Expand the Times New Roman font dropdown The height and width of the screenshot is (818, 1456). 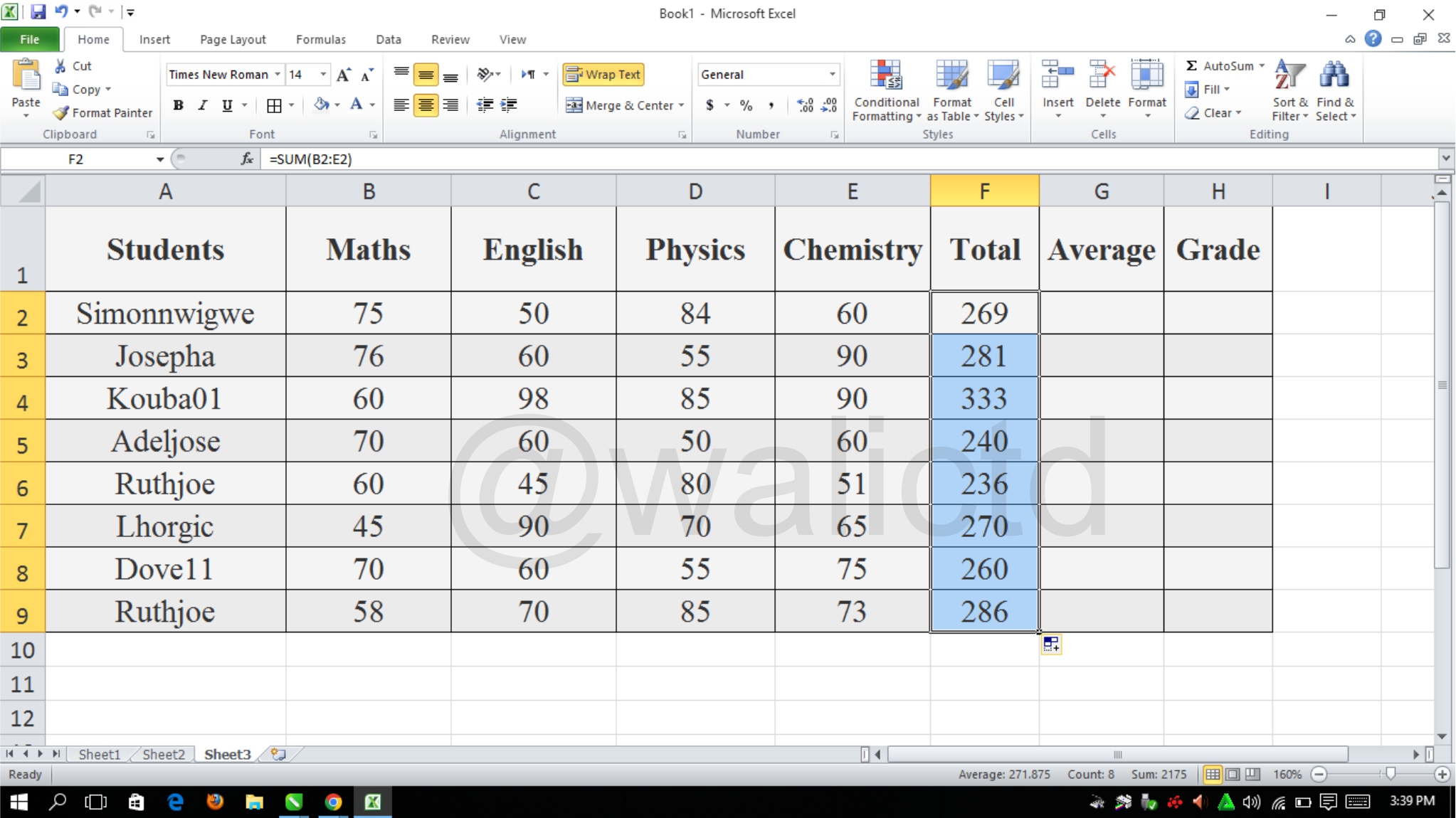click(x=277, y=74)
